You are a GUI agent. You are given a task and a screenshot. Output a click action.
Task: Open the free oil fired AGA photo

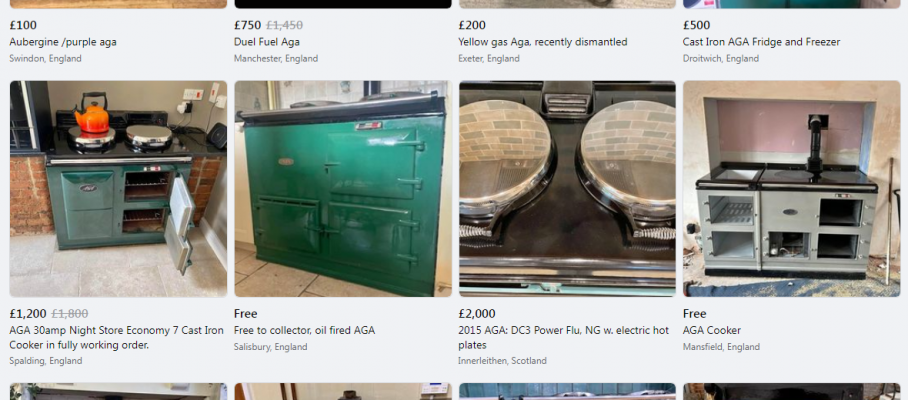343,189
